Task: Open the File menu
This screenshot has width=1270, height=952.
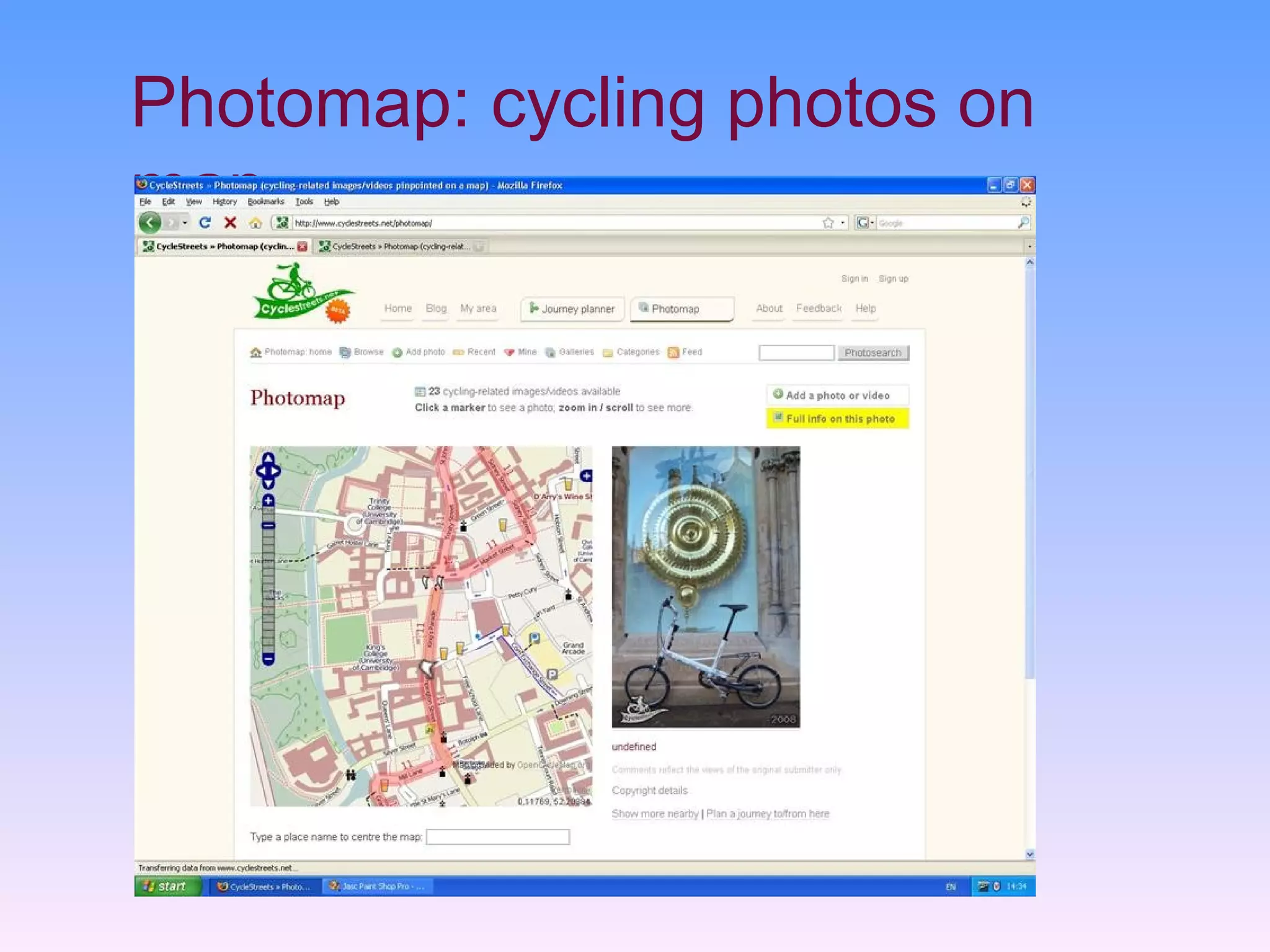Action: pyautogui.click(x=145, y=202)
